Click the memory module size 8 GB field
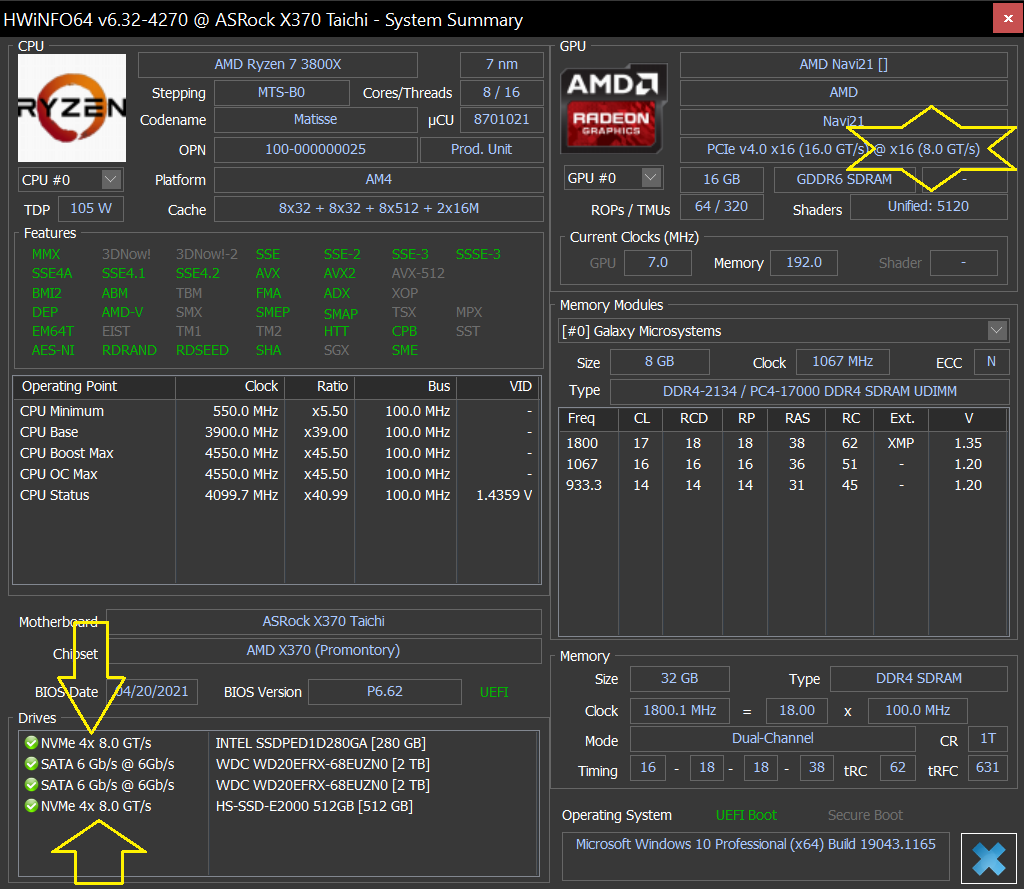 point(660,361)
